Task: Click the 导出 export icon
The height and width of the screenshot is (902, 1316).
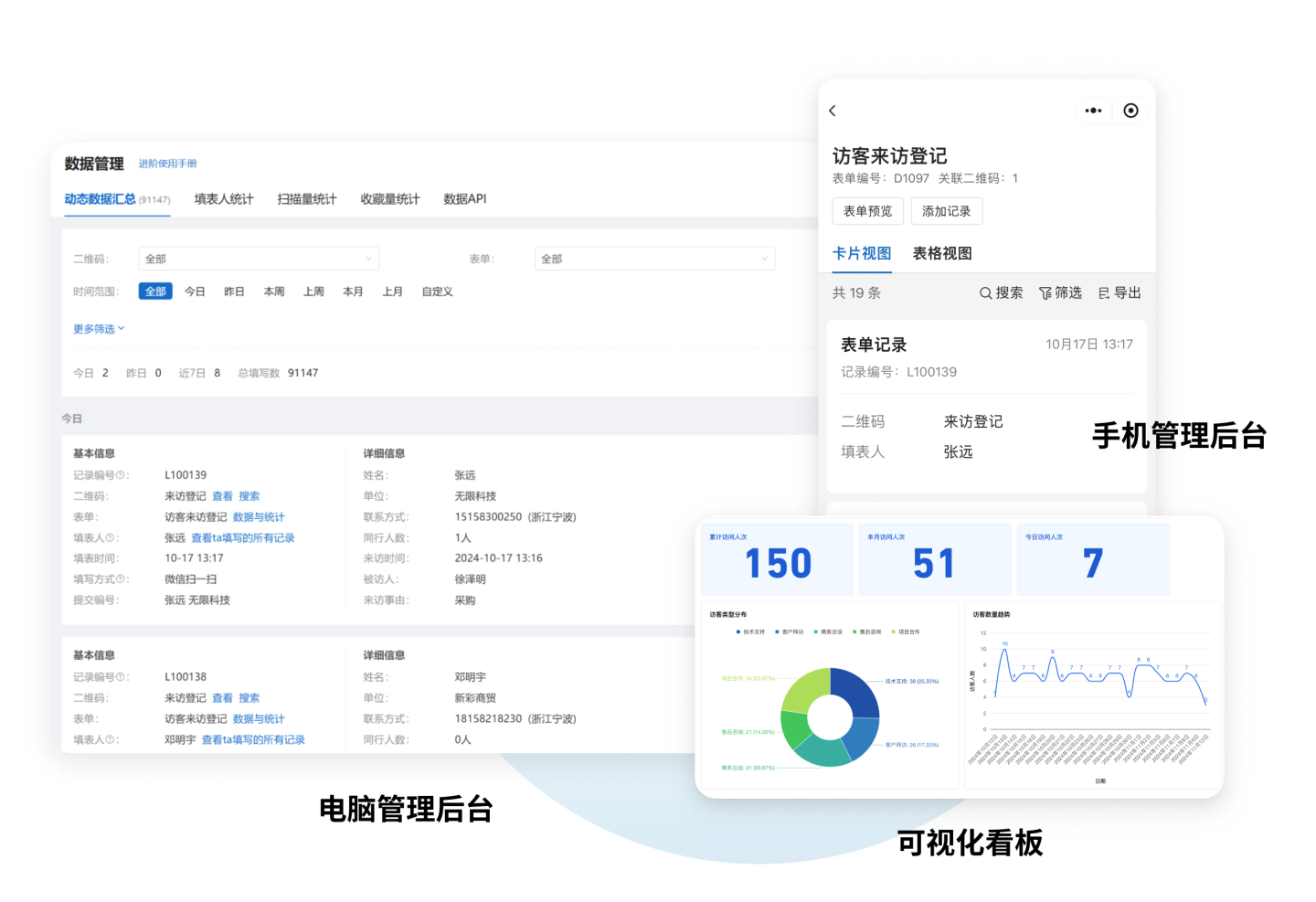Action: (x=1102, y=293)
